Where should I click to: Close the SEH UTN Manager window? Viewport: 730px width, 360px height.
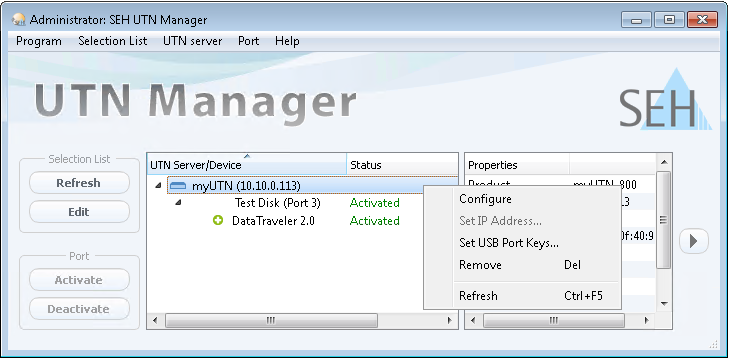click(x=702, y=20)
